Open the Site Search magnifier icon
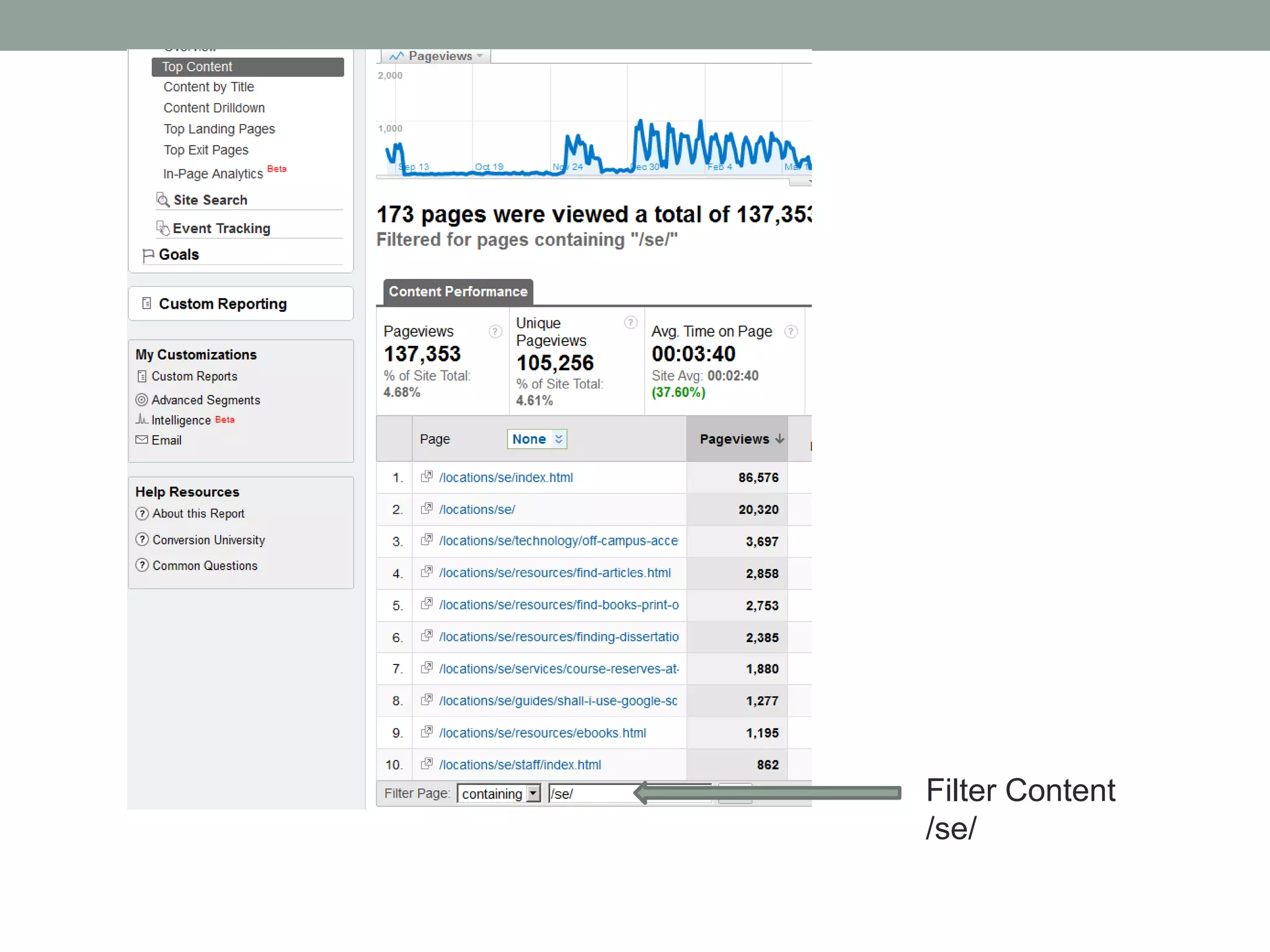Viewport: 1270px width, 952px height. [162, 200]
